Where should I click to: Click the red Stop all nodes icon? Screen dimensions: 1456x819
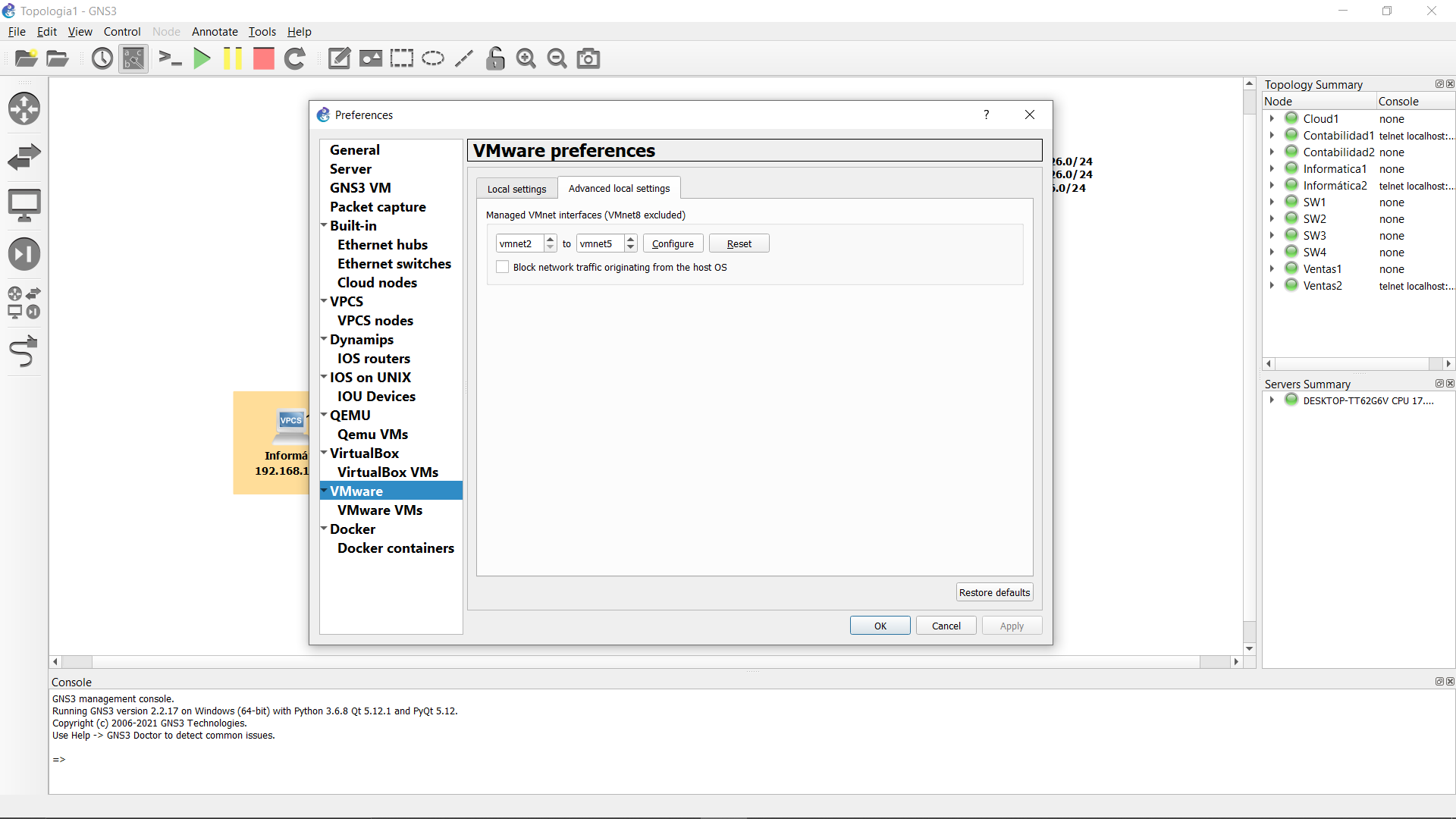coord(263,58)
